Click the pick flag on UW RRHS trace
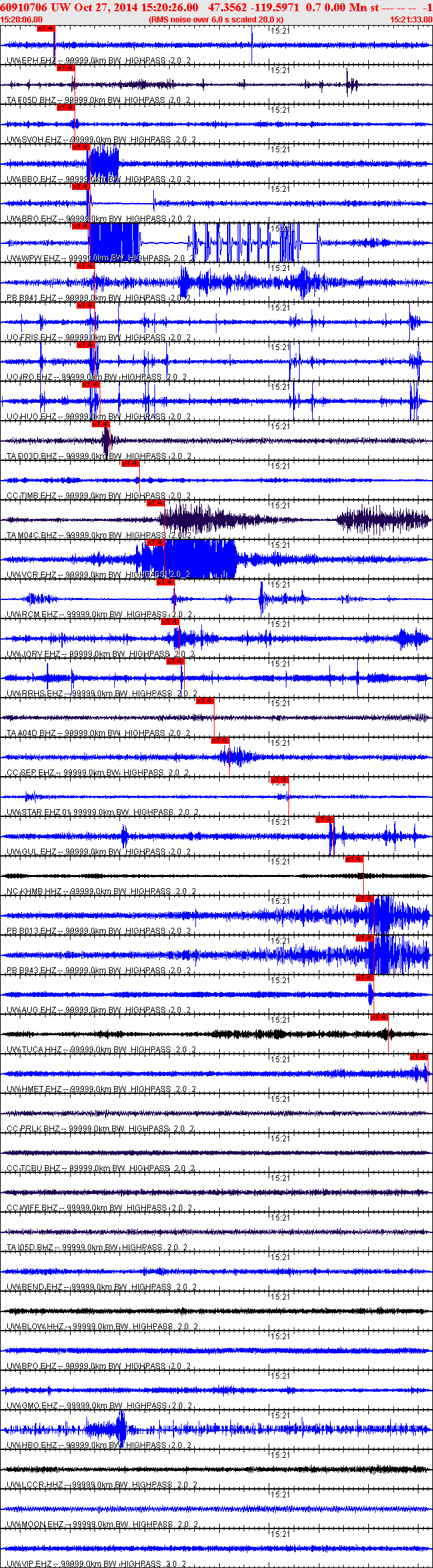433x1568 pixels. pos(175,661)
